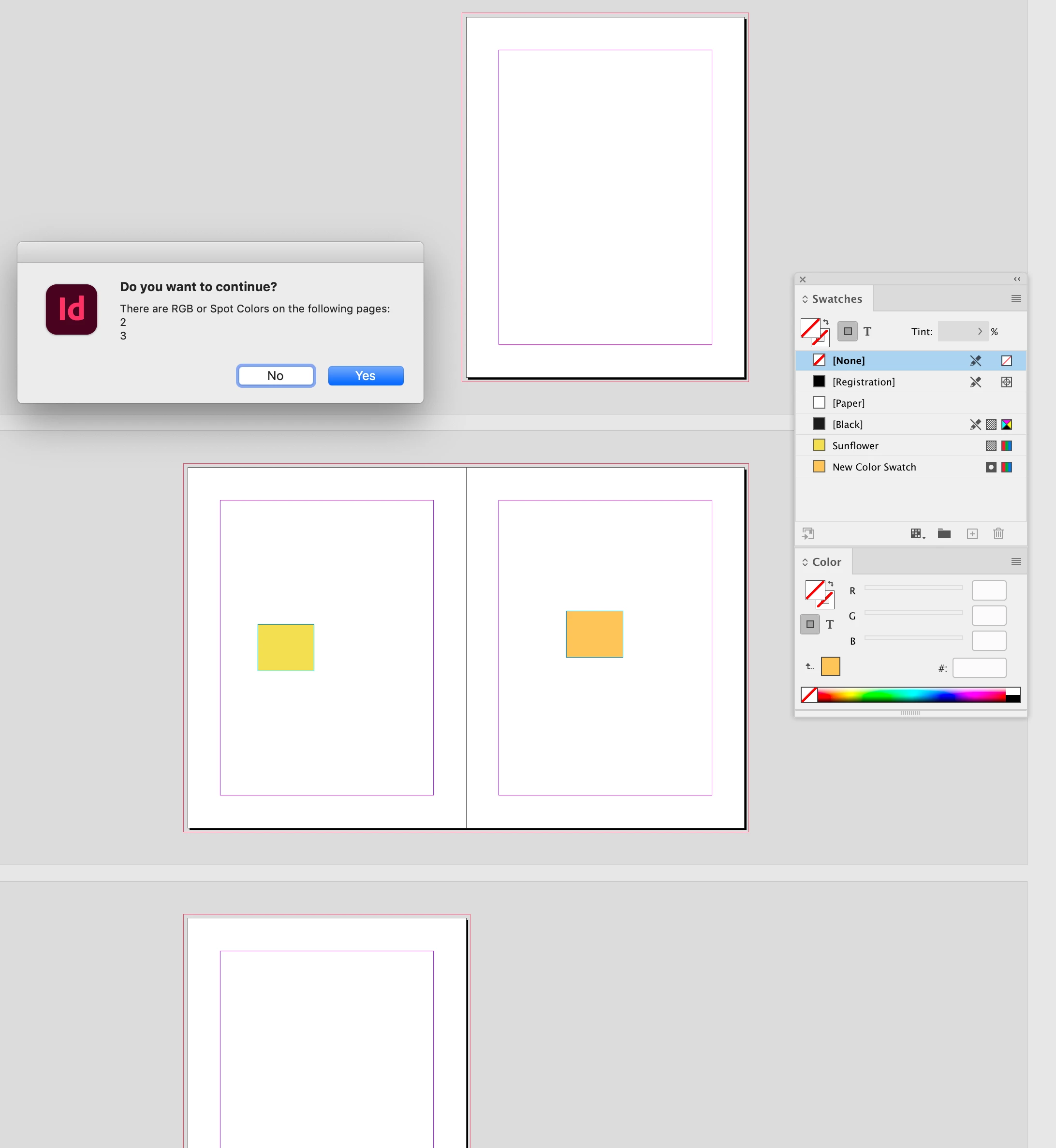The width and height of the screenshot is (1056, 1148).
Task: Expand the Tint value arrow
Action: [980, 331]
